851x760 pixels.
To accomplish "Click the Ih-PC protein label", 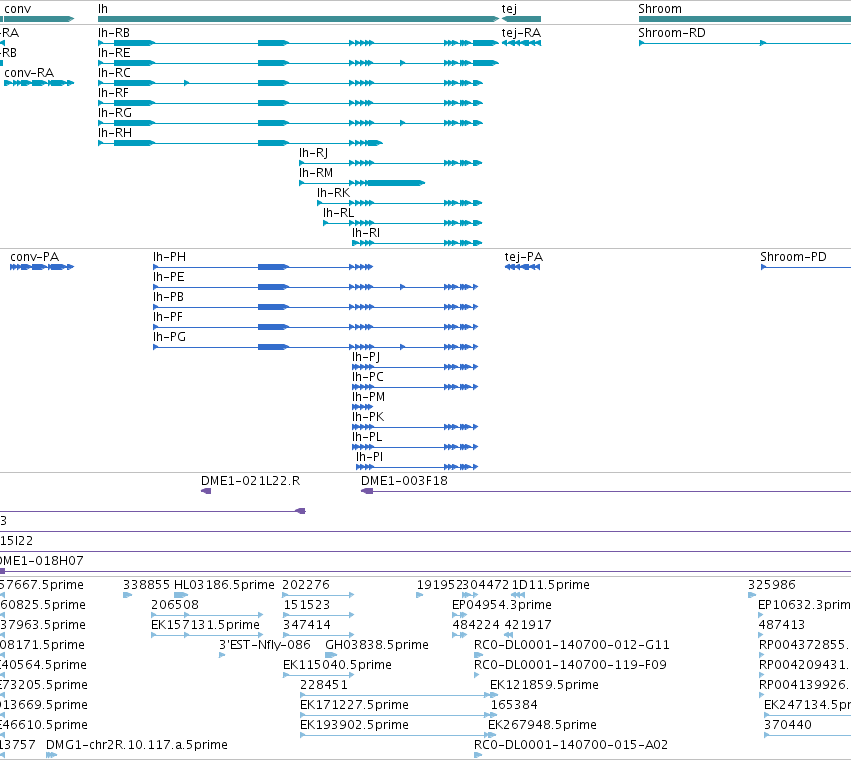I will 367,377.
